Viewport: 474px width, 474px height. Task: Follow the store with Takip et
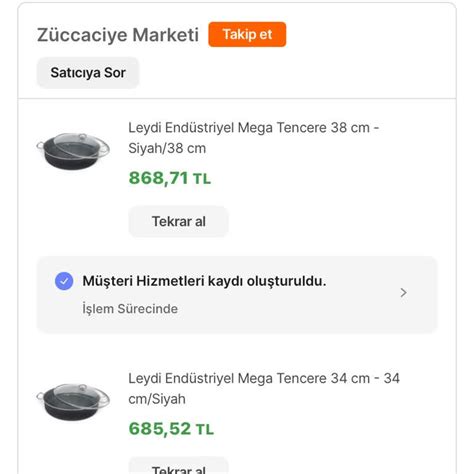[247, 34]
